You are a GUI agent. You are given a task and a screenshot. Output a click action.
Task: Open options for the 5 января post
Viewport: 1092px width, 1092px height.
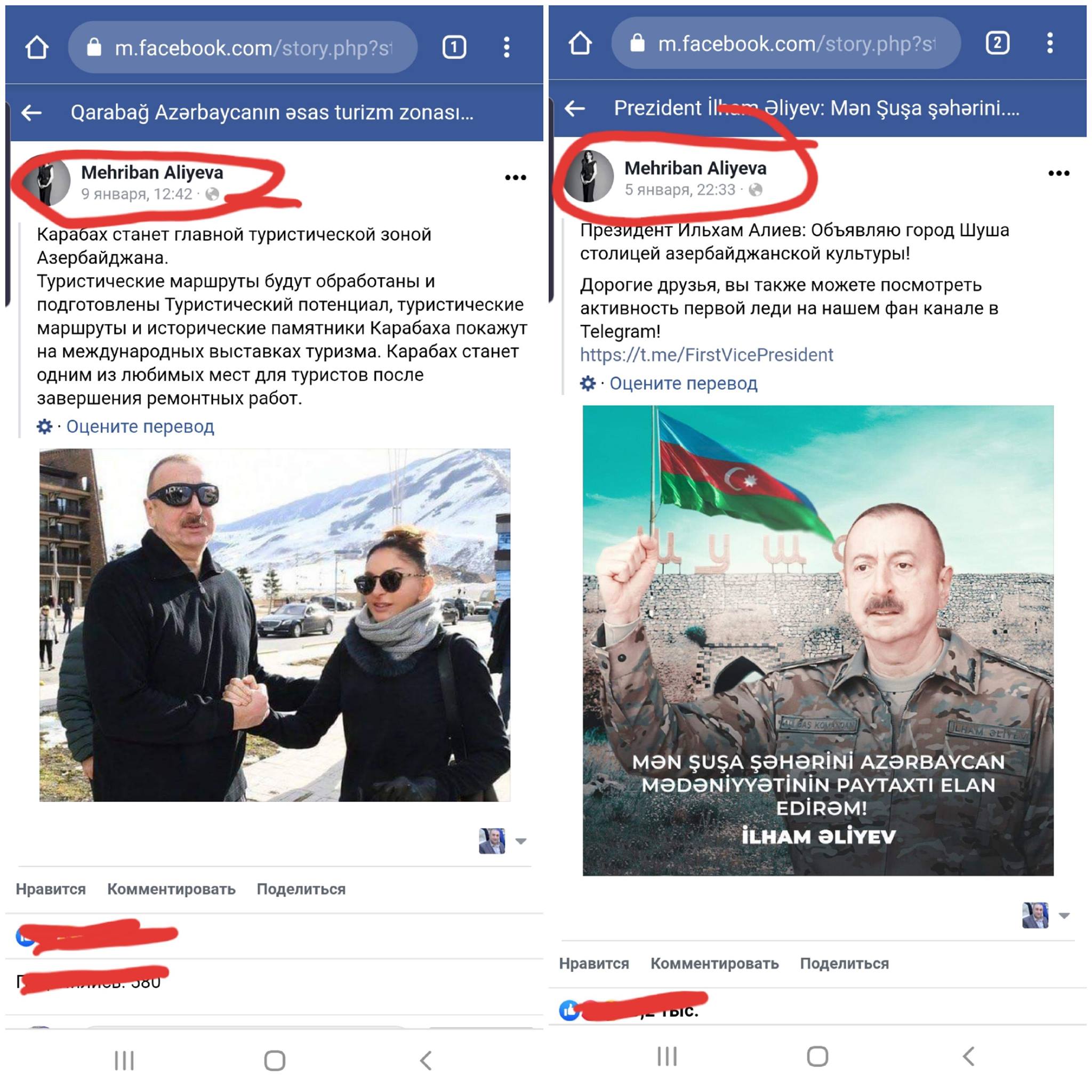pos(1058,173)
